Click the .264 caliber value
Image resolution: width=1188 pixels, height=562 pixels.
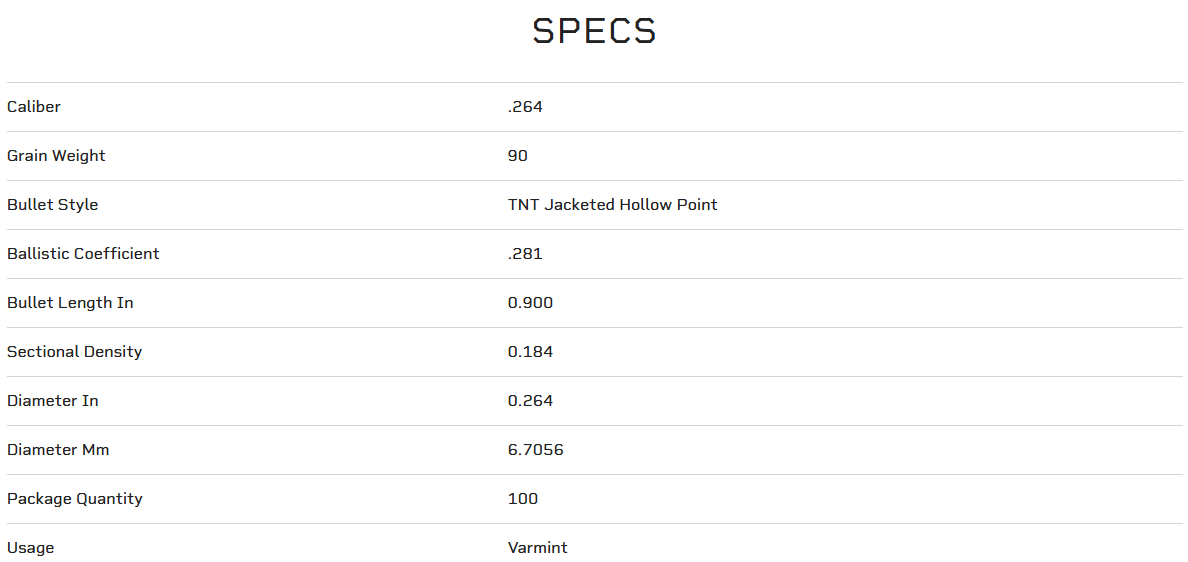pos(525,107)
